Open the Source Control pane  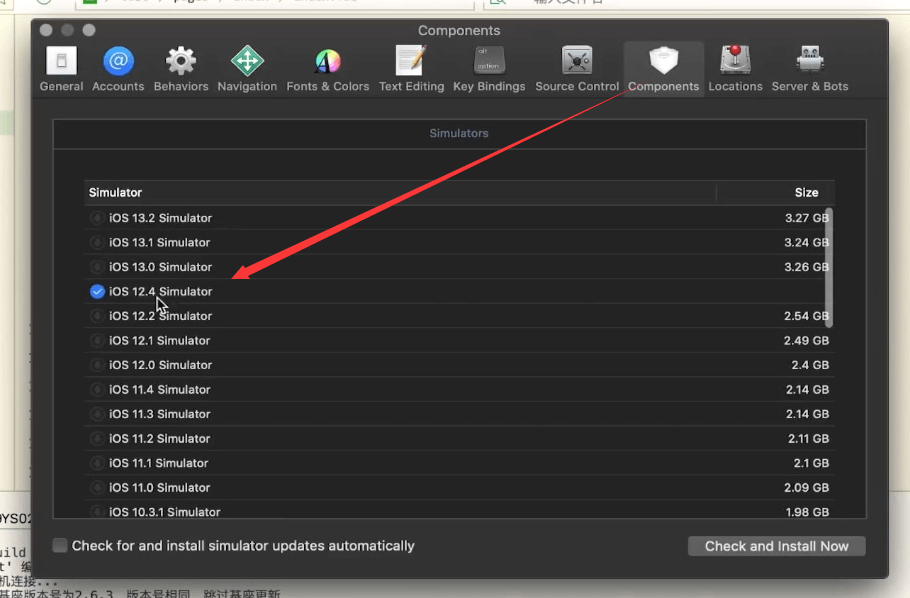pos(577,69)
